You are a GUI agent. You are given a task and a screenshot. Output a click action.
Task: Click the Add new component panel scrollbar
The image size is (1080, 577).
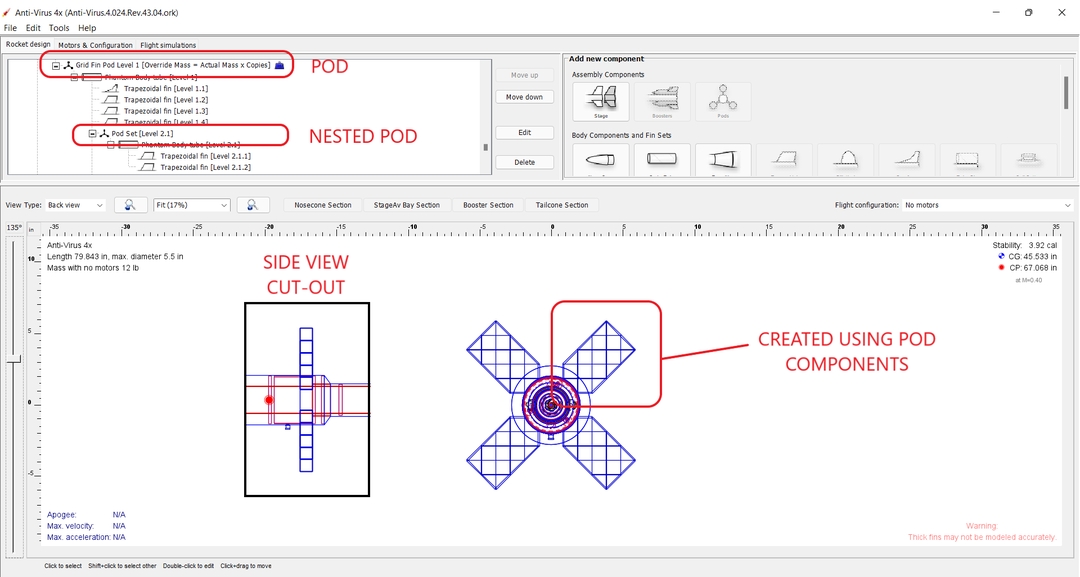[1066, 92]
